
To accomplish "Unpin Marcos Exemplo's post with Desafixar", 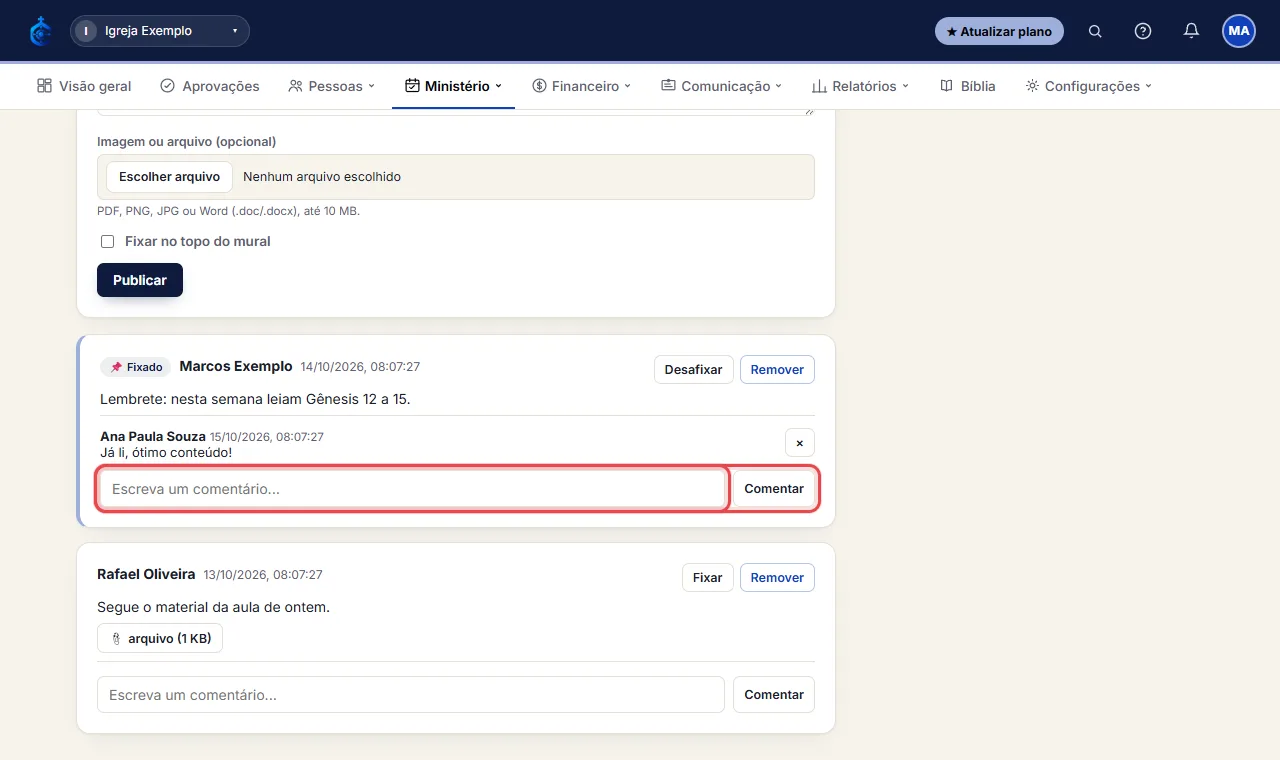I will point(694,370).
